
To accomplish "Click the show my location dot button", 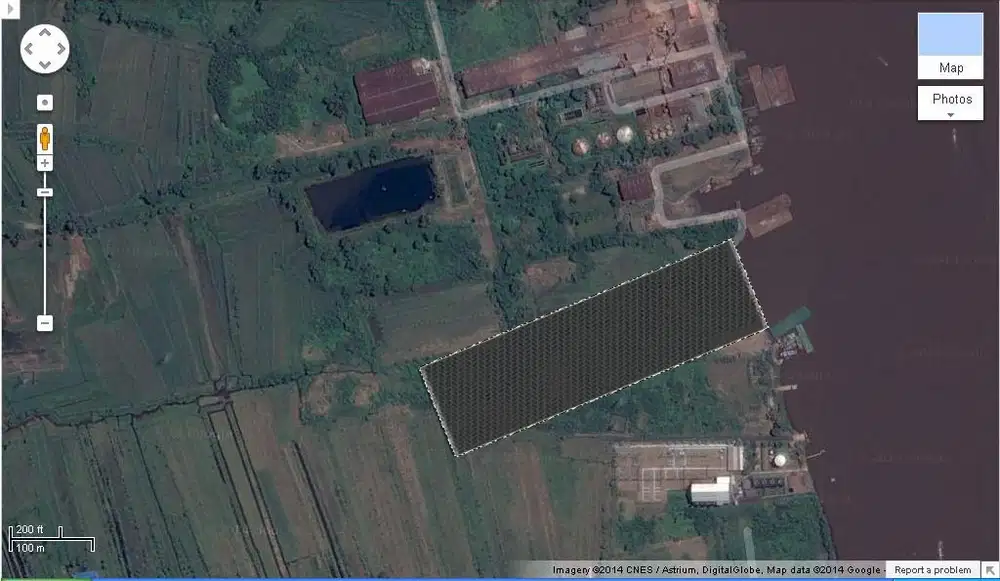I will point(45,102).
